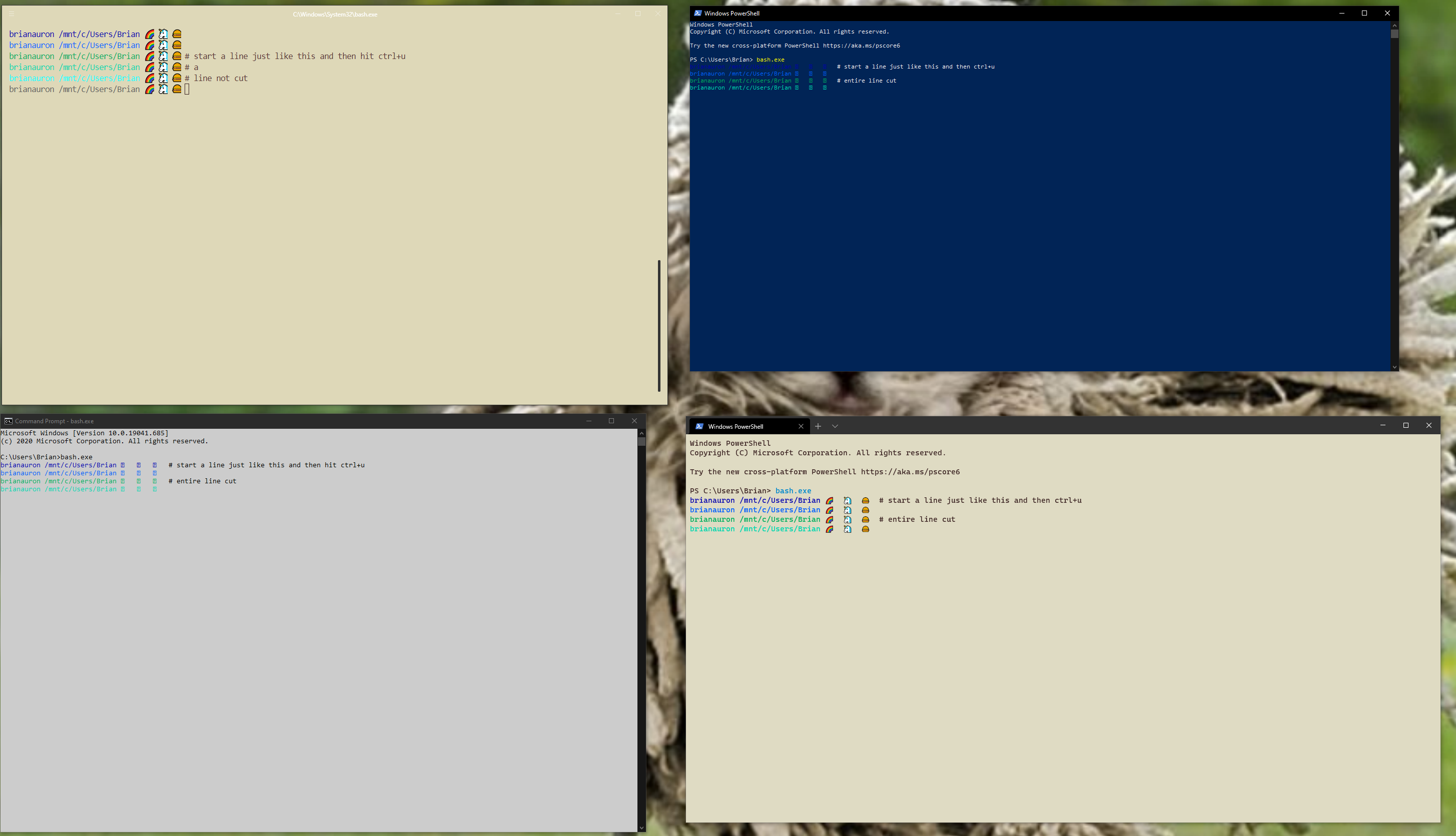1456x836 pixels.
Task: Click the vertical scrollbar in the Command Prompt window
Action: [641, 631]
